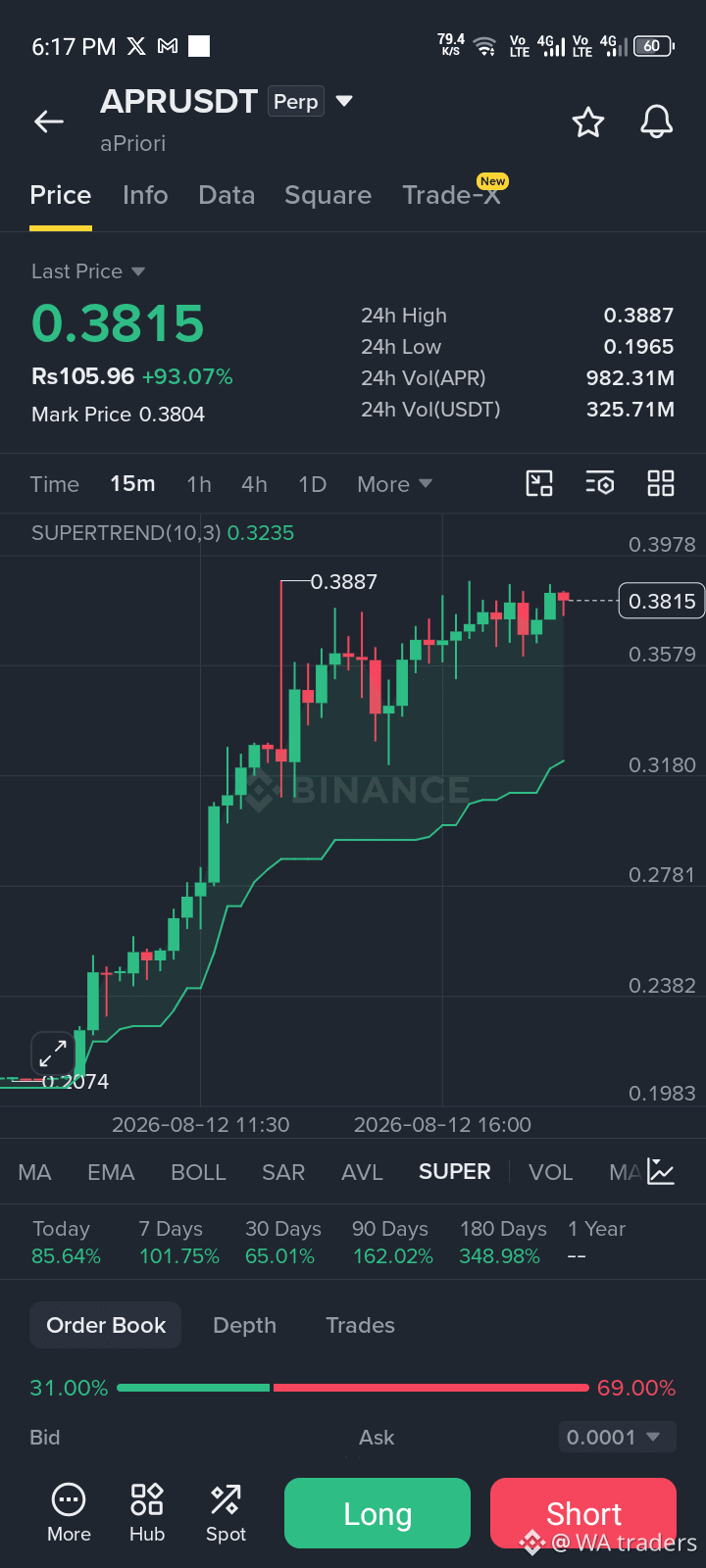Image resolution: width=706 pixels, height=1568 pixels.
Task: Tap 90 Days 162.02% performance
Action: pyautogui.click(x=392, y=1242)
